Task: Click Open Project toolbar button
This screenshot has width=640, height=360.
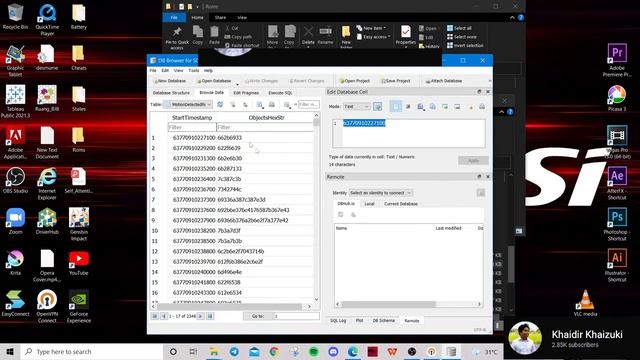Action: tap(354, 81)
